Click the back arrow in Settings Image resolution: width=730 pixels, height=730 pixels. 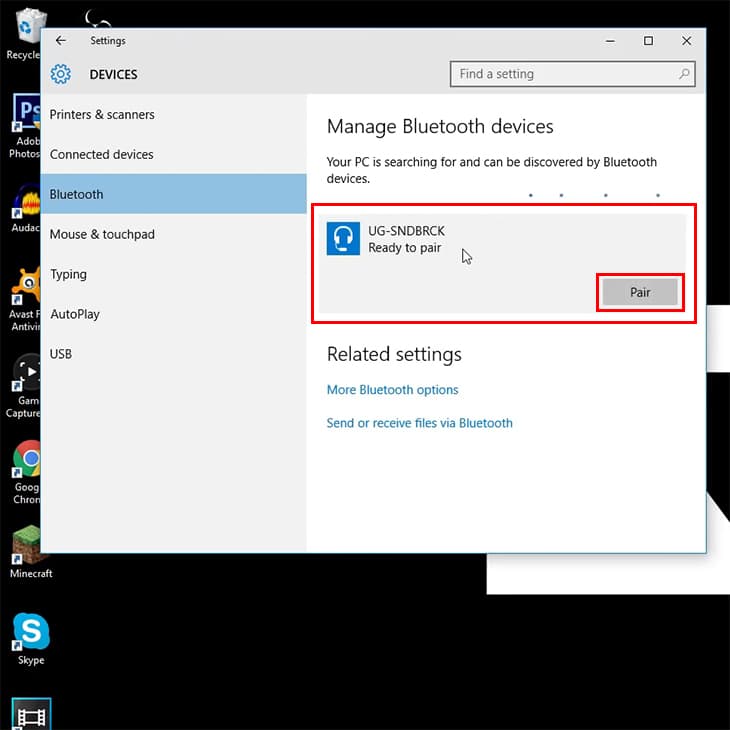(x=61, y=41)
